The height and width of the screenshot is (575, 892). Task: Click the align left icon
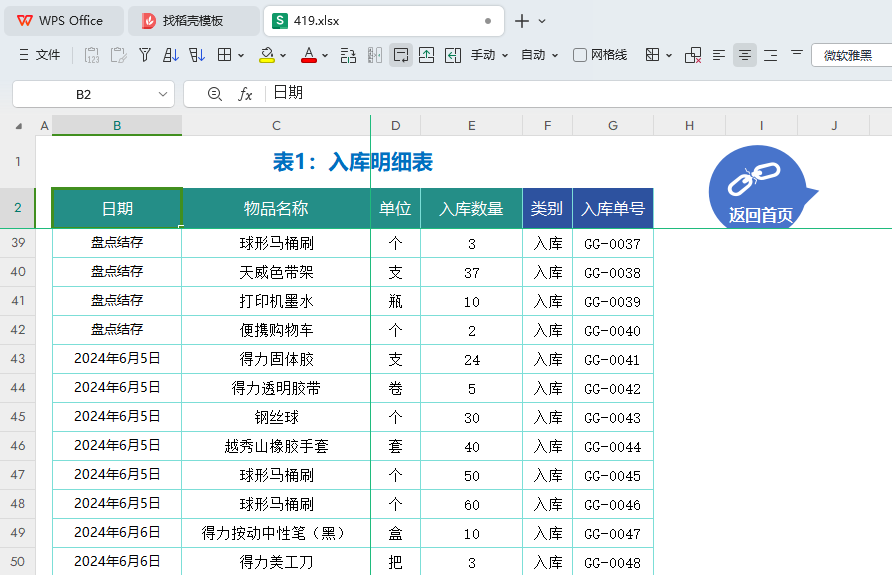click(719, 55)
